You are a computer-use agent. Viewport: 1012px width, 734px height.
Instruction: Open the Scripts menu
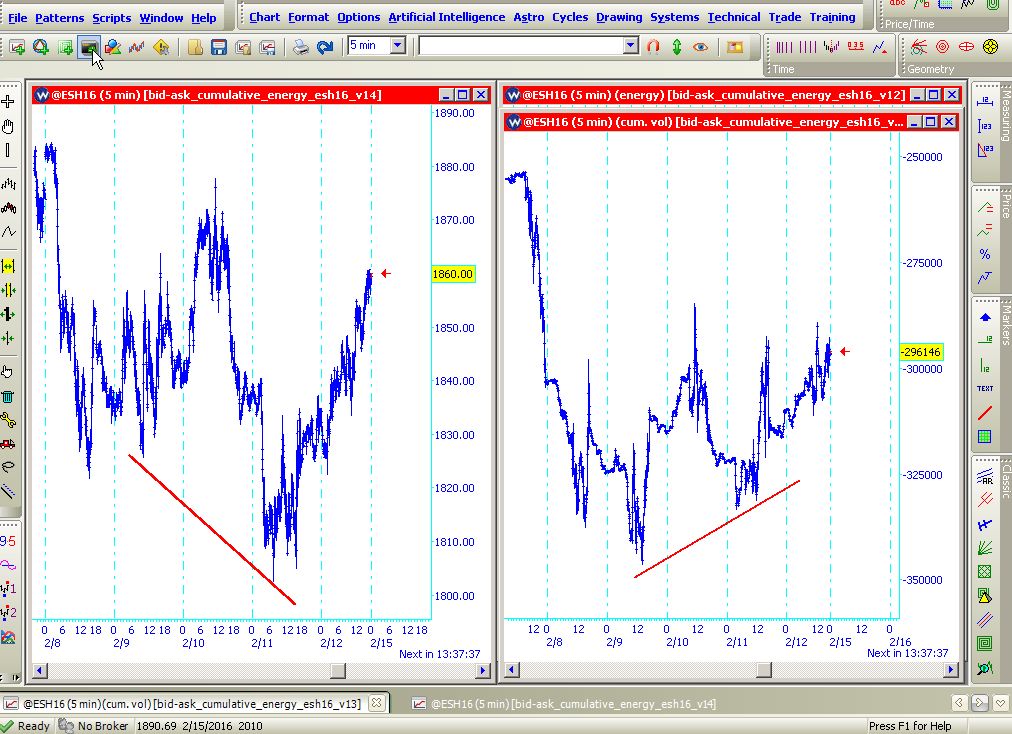click(112, 17)
